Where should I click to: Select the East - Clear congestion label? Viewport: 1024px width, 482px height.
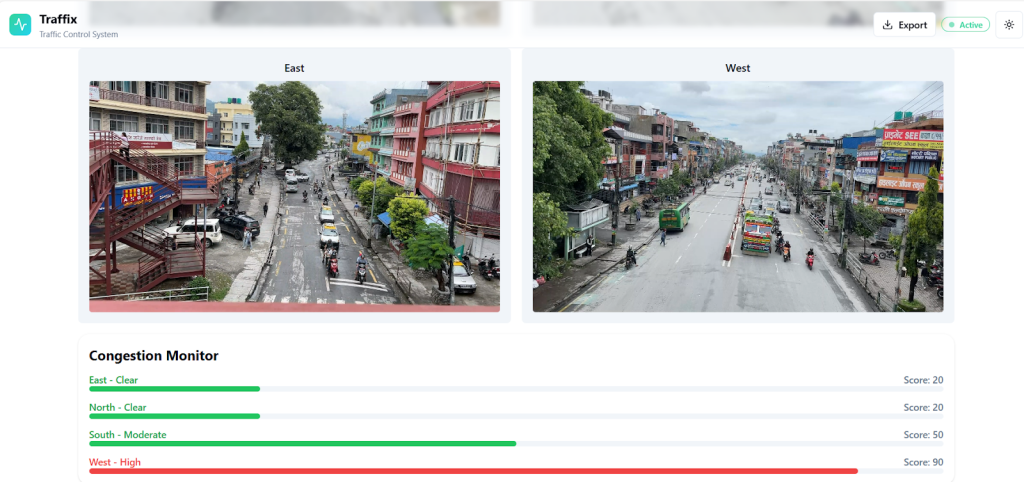coord(113,380)
